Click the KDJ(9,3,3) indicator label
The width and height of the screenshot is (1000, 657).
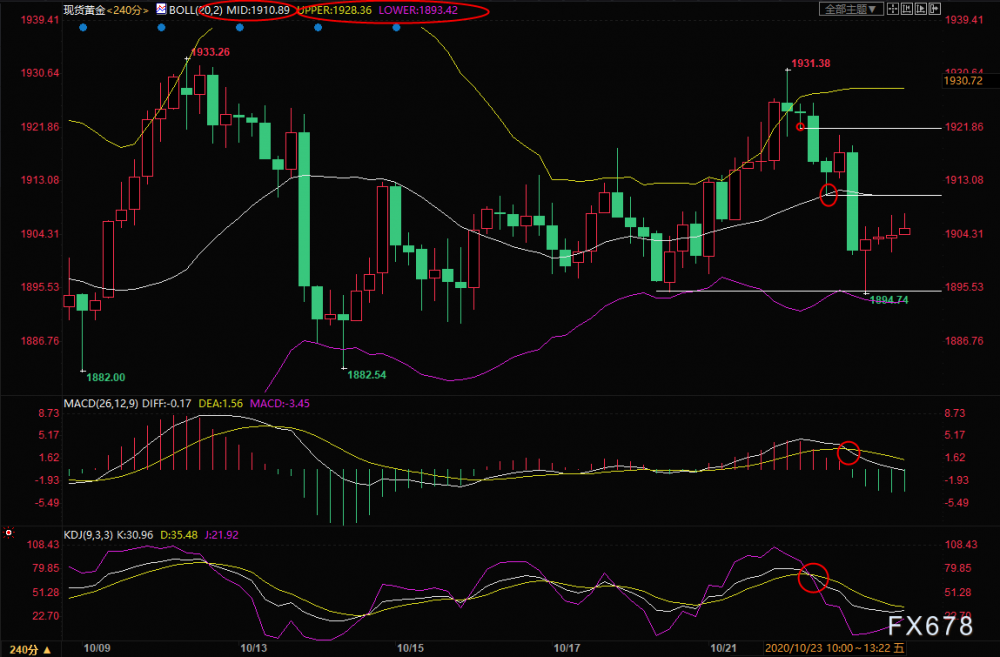pyautogui.click(x=88, y=535)
